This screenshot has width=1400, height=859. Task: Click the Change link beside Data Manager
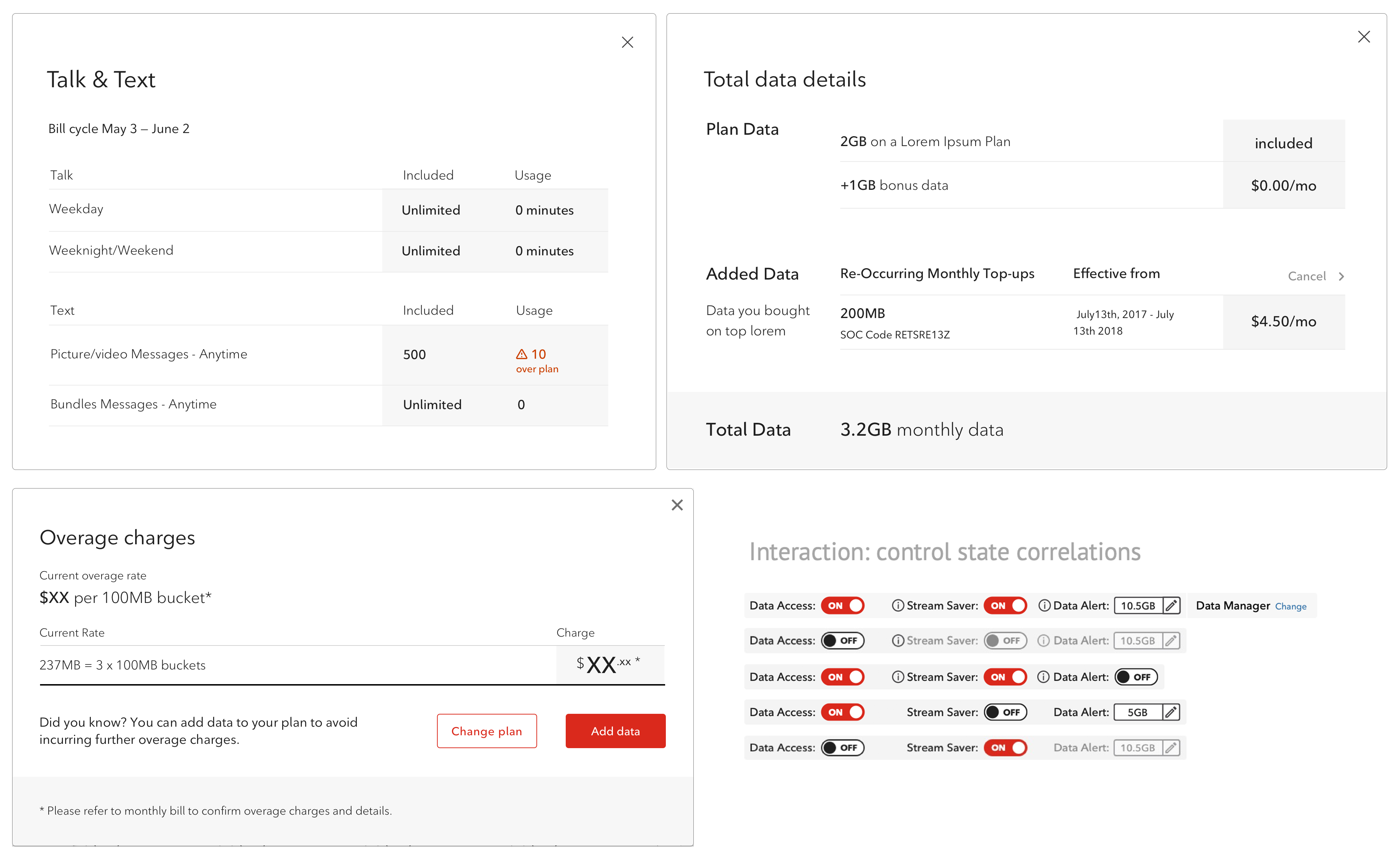pyautogui.click(x=1290, y=606)
